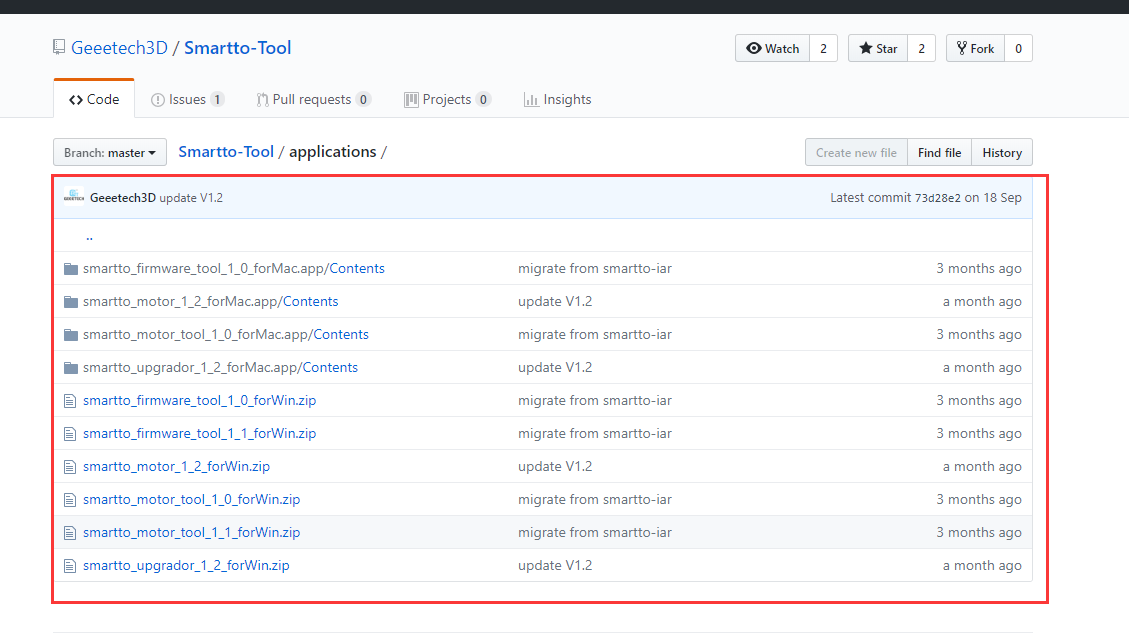Image resolution: width=1129 pixels, height=641 pixels.
Task: Open smartto_firmware_tool_1_1_forWin.zip
Action: 199,434
